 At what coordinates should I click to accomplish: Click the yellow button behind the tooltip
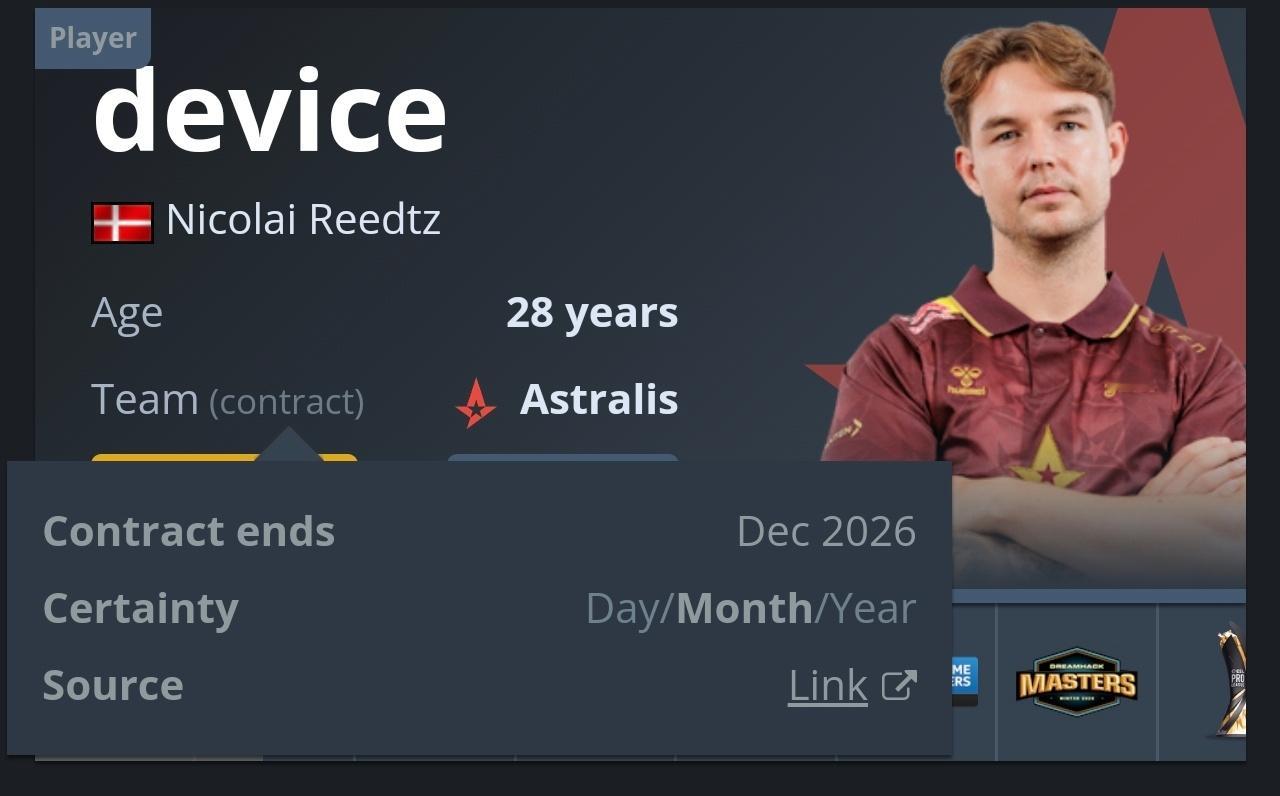coord(224,458)
